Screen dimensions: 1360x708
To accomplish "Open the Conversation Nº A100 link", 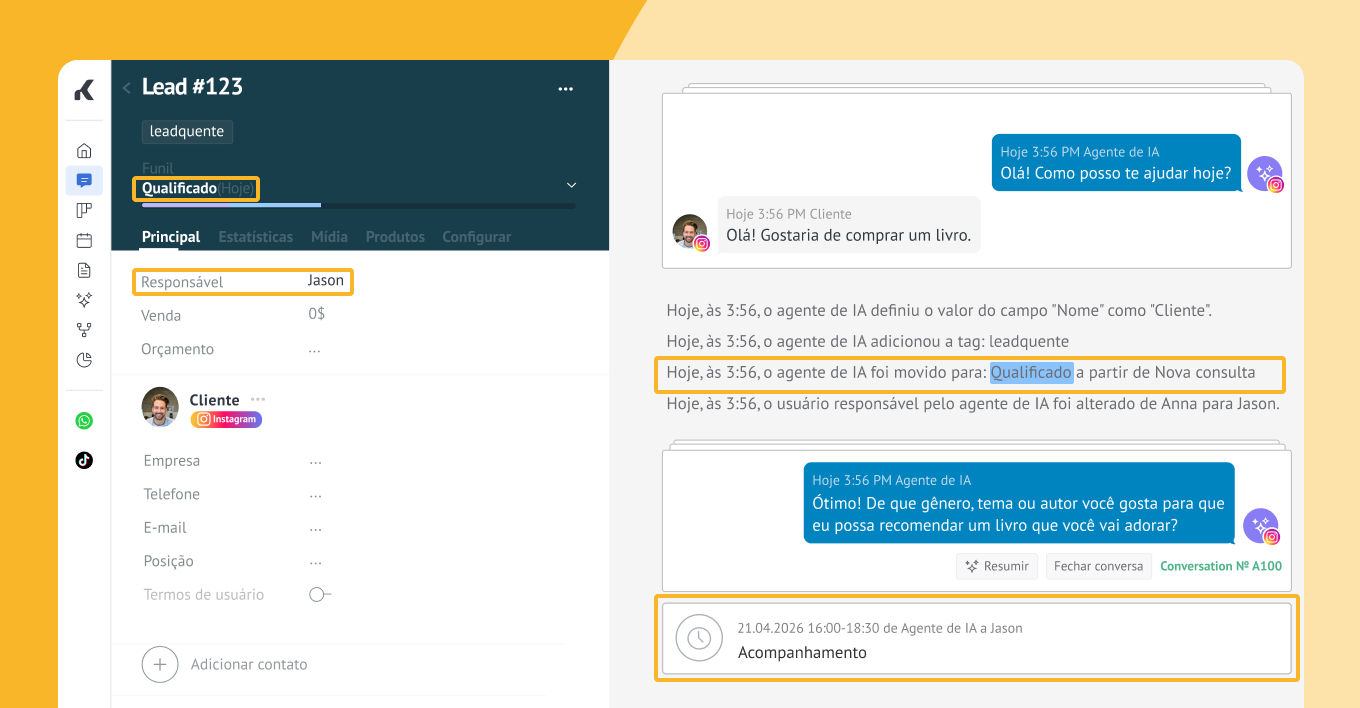I will [1220, 566].
